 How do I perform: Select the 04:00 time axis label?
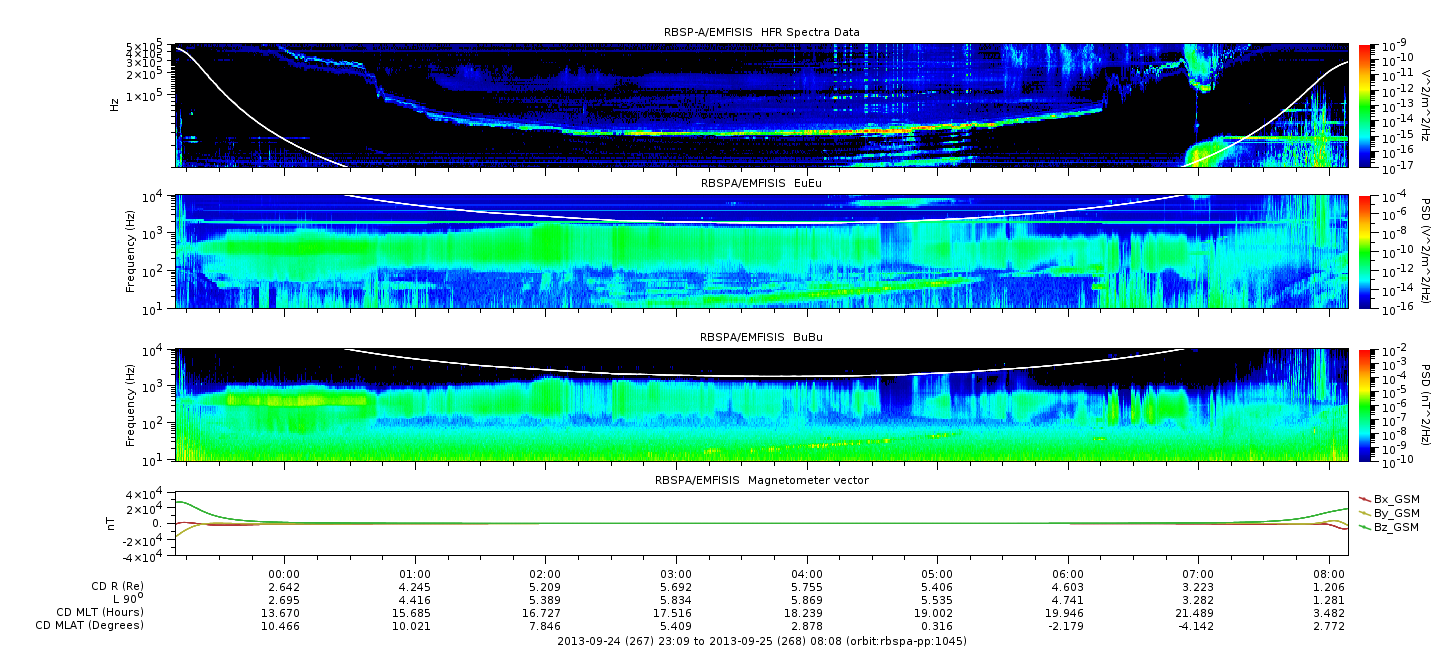(x=807, y=574)
